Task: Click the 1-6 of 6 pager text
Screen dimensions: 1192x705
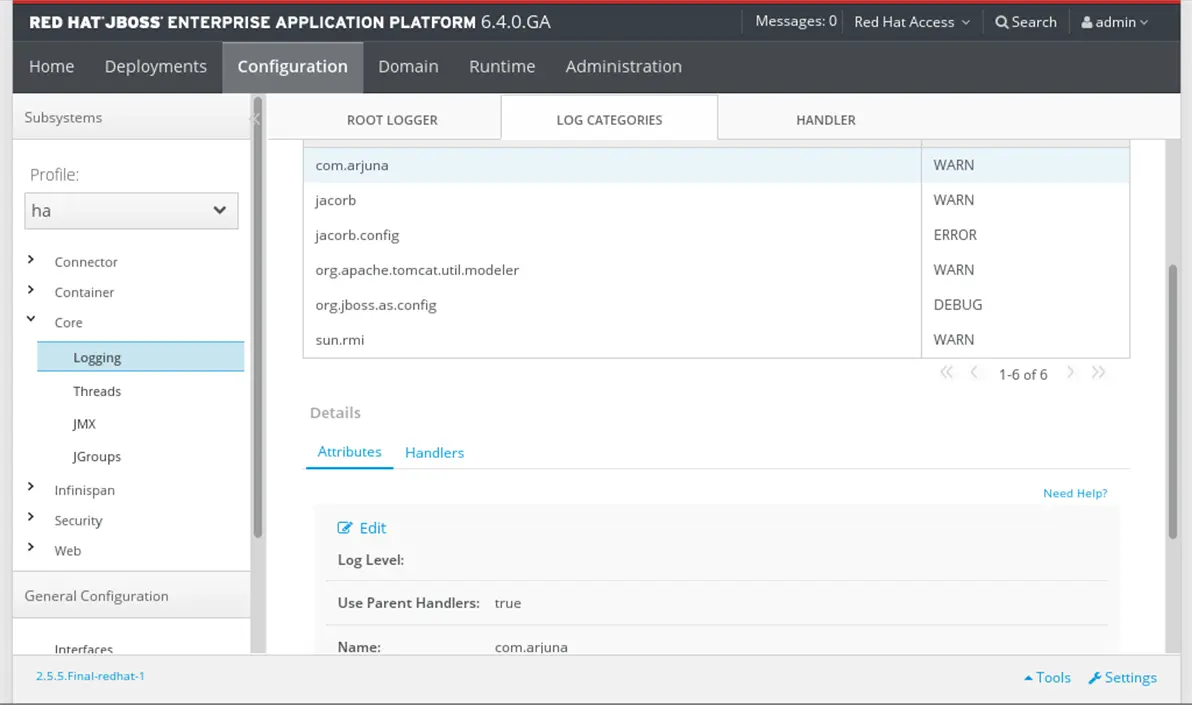Action: click(x=1022, y=374)
